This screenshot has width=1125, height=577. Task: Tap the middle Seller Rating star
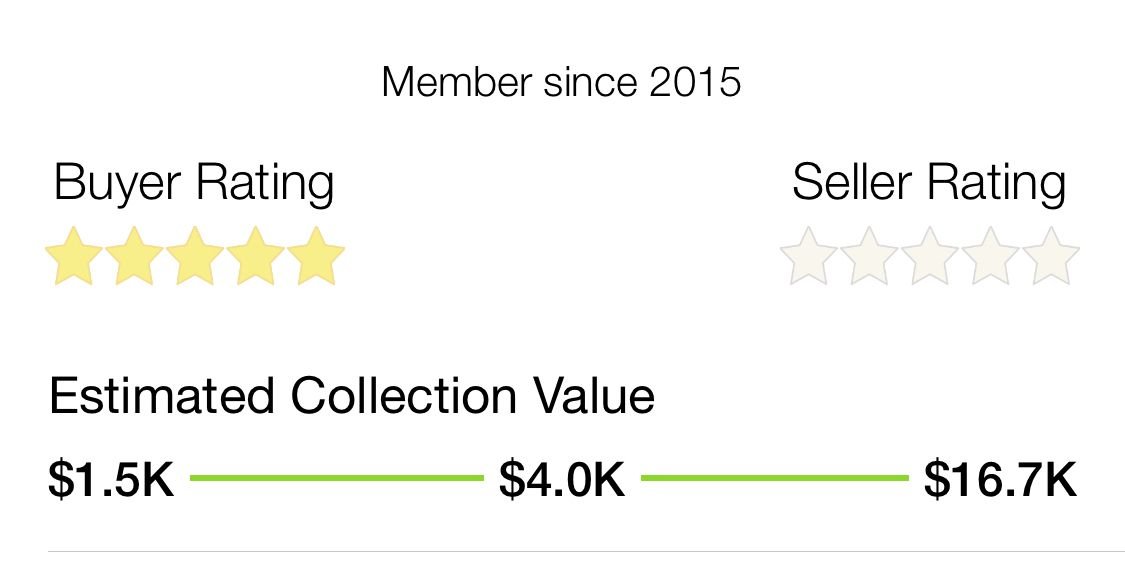(x=930, y=258)
